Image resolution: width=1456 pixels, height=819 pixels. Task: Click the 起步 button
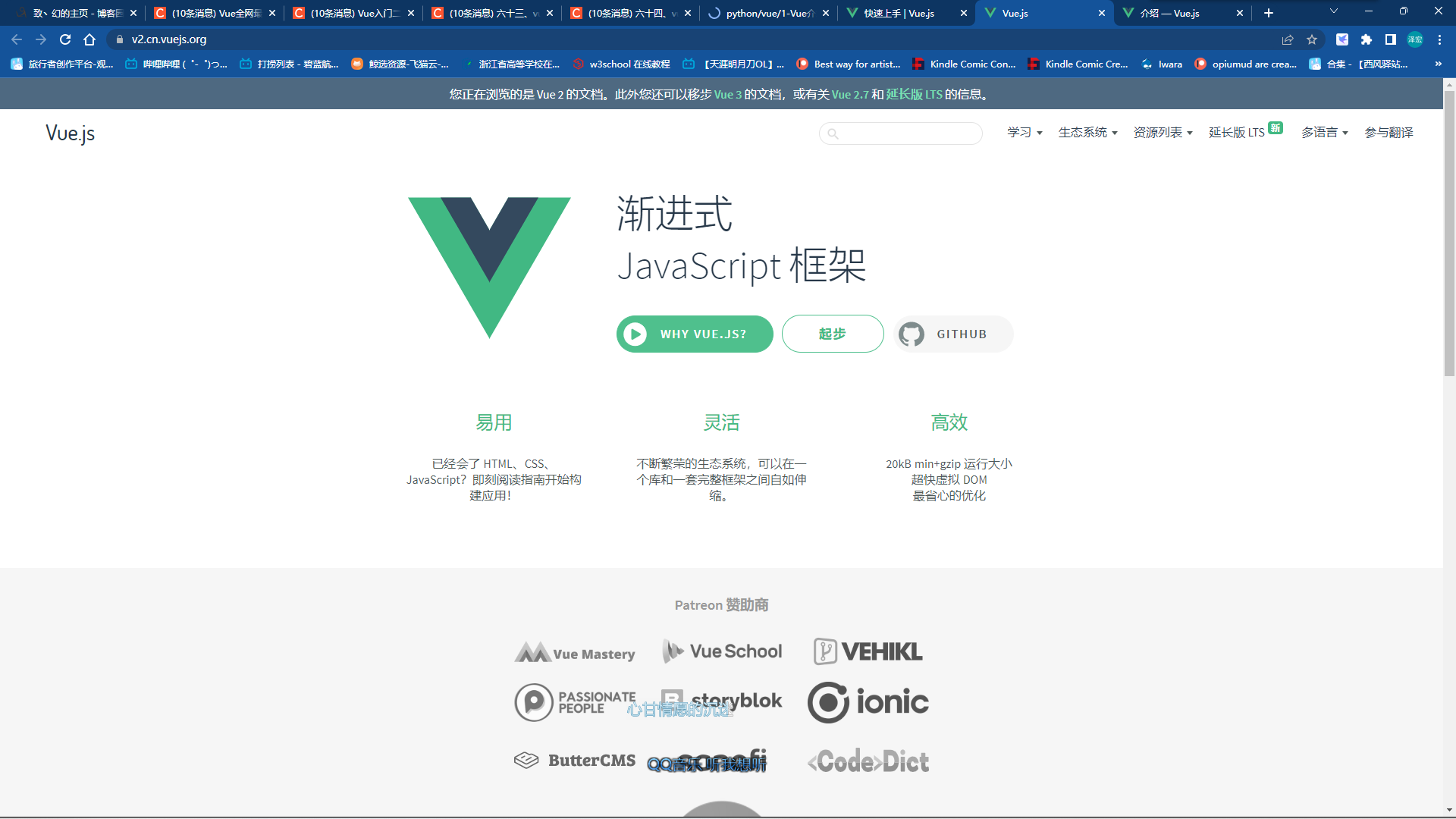[833, 334]
